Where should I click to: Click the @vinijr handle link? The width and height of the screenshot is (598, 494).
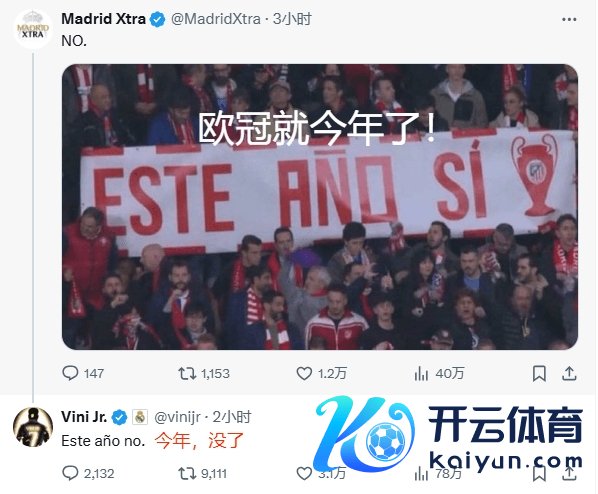point(177,417)
